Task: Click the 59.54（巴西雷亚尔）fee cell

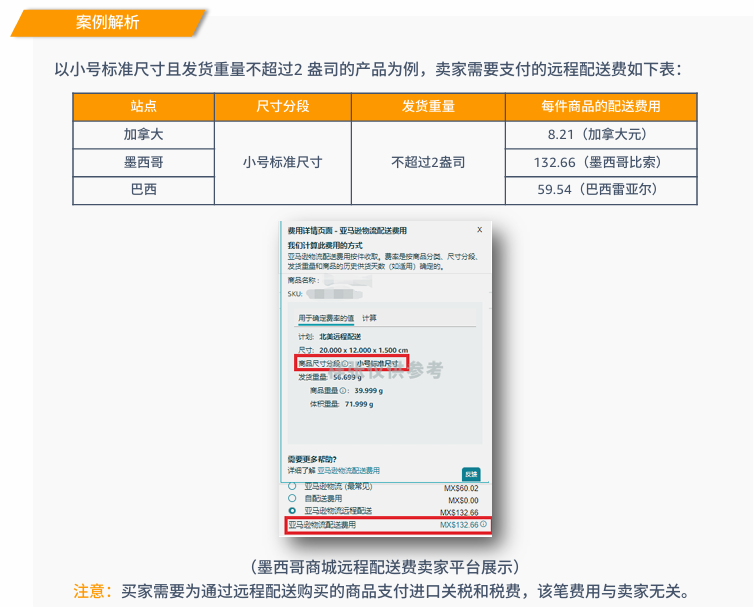Action: click(x=601, y=190)
